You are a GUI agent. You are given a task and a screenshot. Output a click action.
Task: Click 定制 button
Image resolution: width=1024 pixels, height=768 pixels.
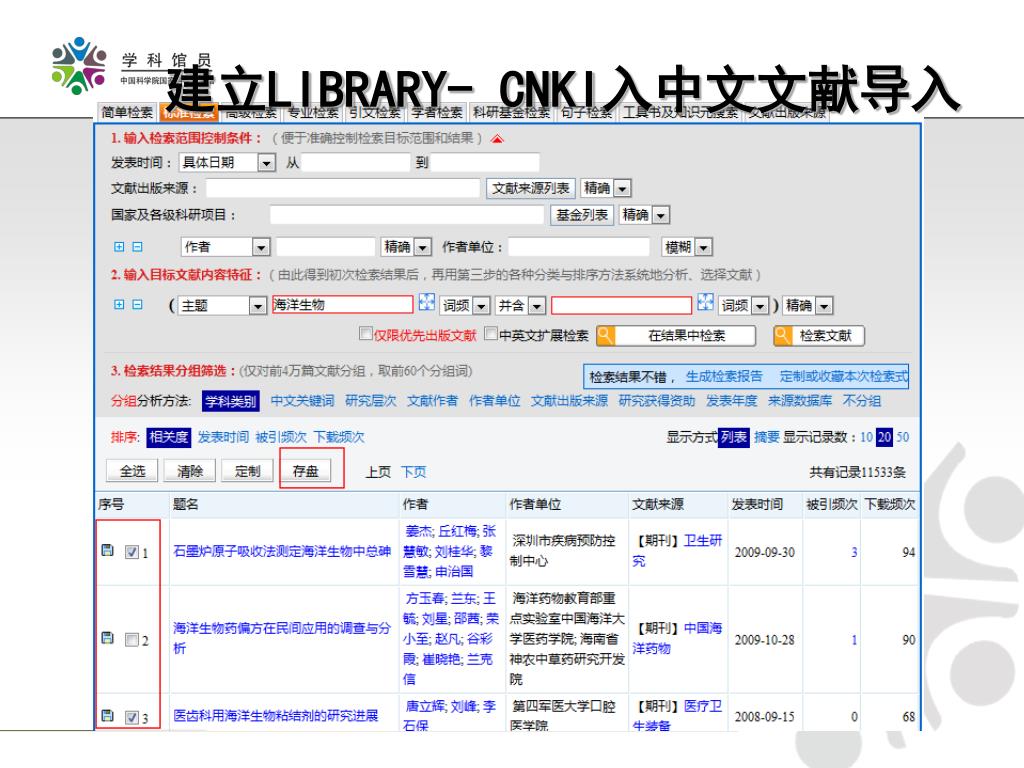pyautogui.click(x=247, y=471)
